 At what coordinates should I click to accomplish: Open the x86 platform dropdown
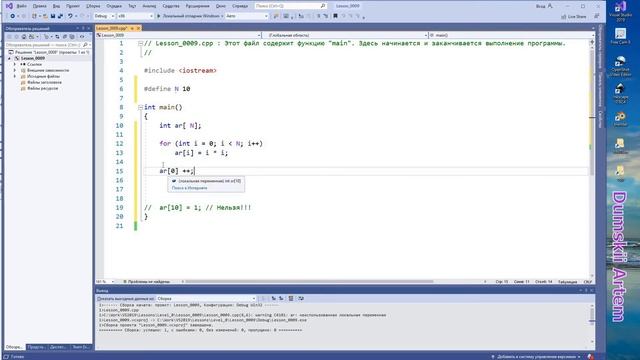(135, 16)
